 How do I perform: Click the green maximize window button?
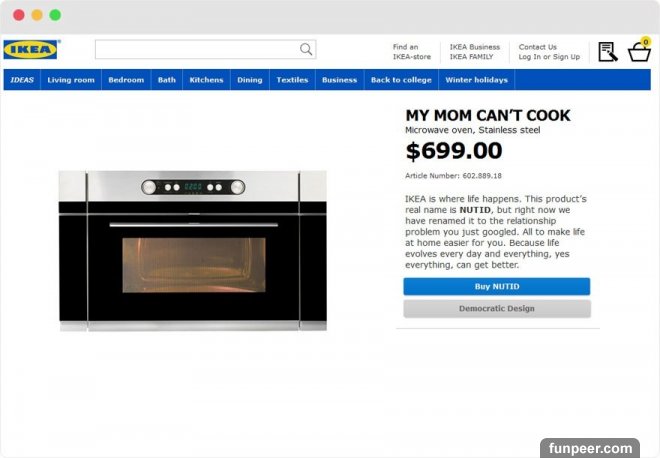coord(55,15)
